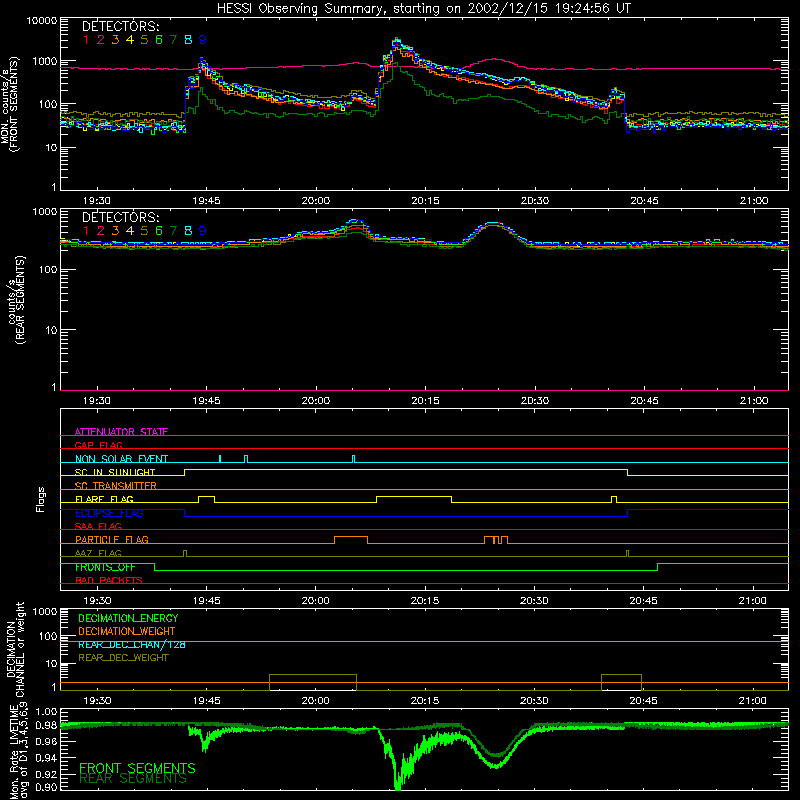Click '21:00' time label below decimation plot
The image size is (800, 800).
click(x=753, y=701)
